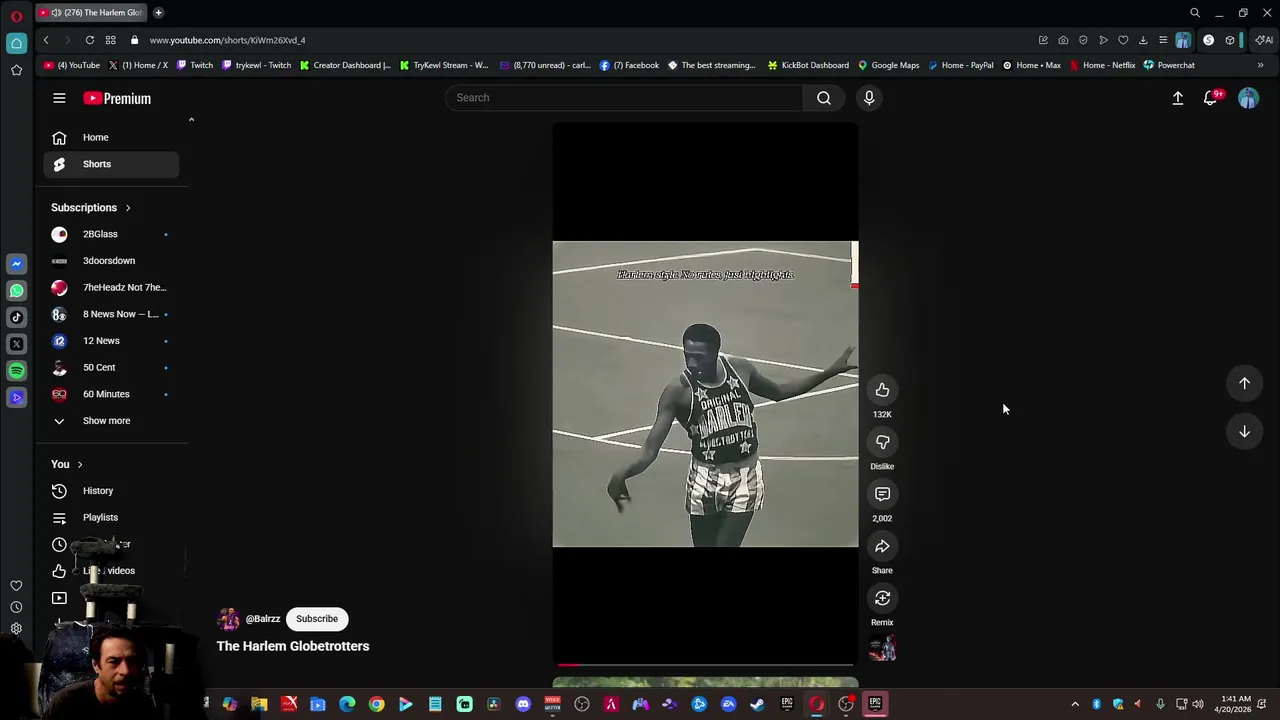Screen dimensions: 1280x720
Task: Dislike the current short
Action: 882,442
